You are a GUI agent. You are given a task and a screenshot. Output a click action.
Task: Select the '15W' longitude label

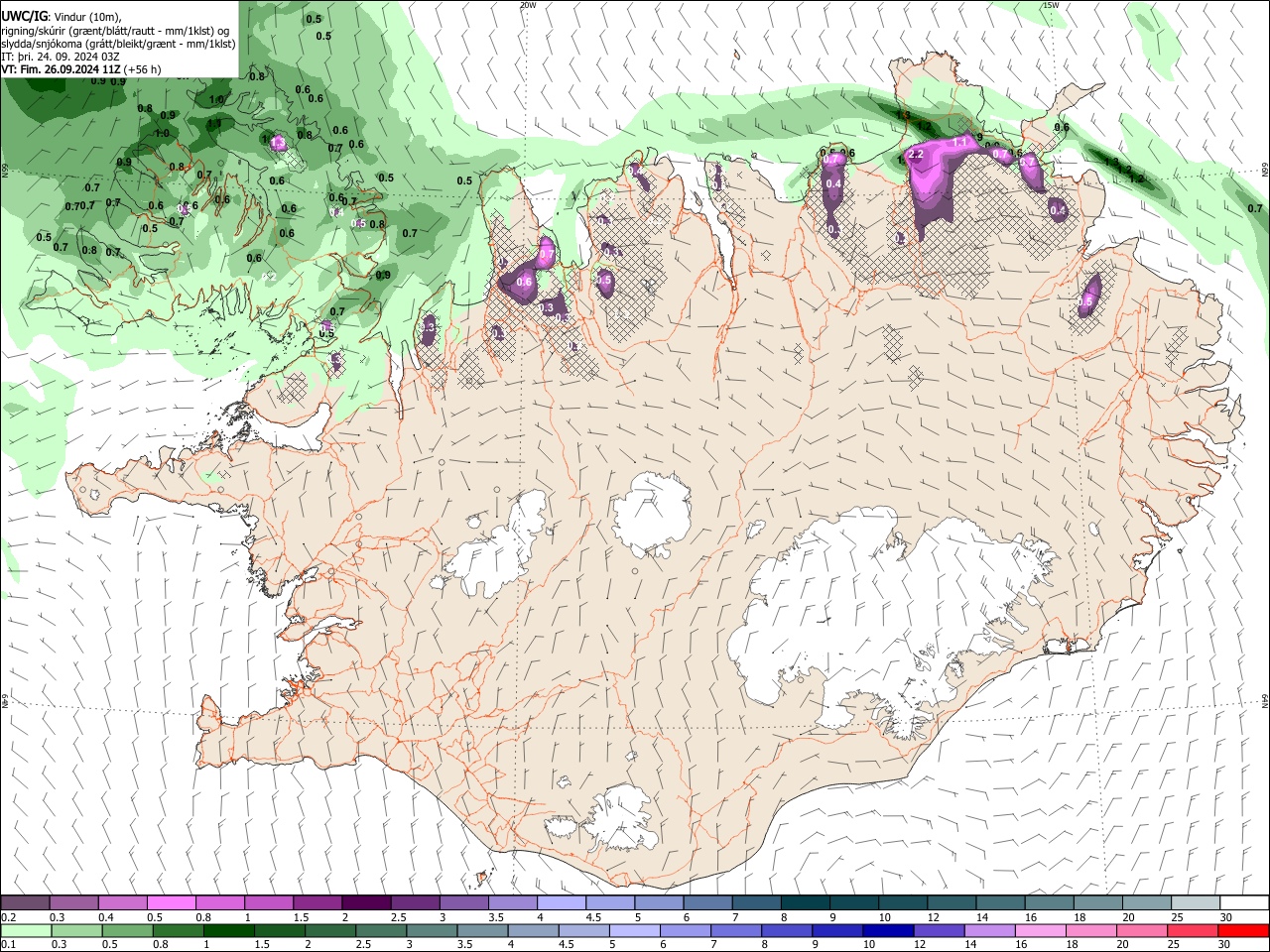pos(1051,5)
